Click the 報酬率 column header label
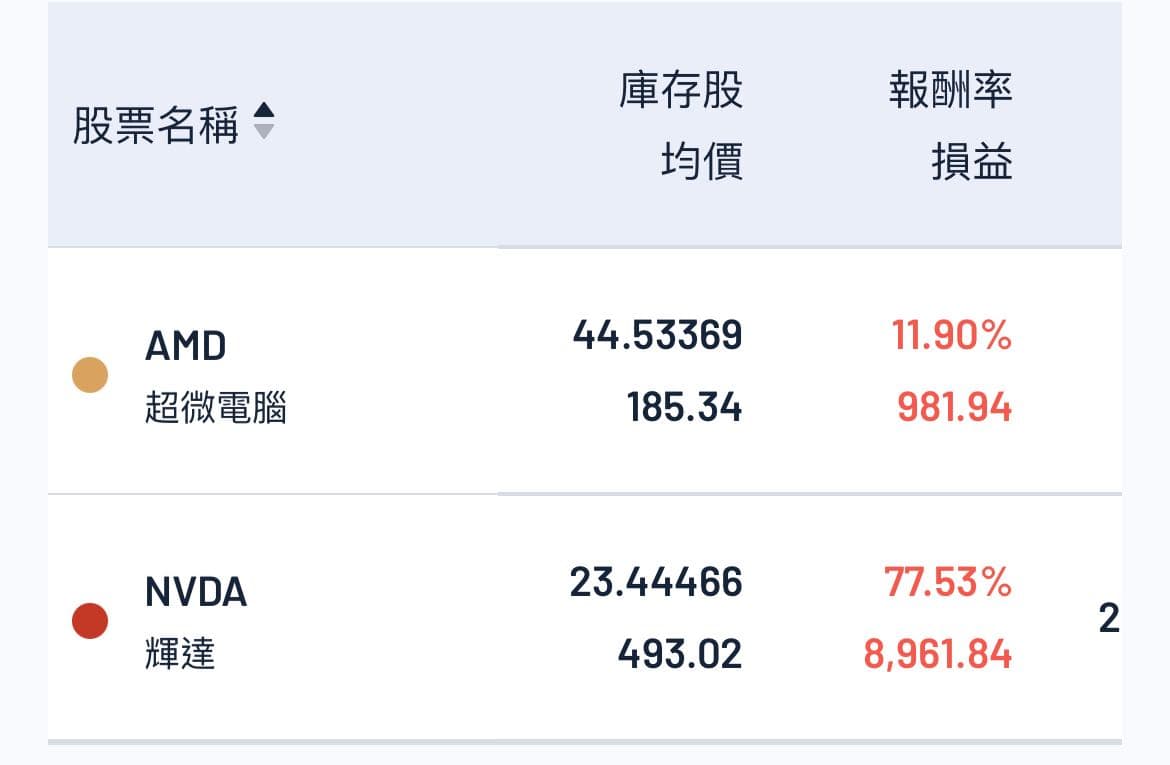This screenshot has width=1170, height=765. pyautogui.click(x=951, y=91)
